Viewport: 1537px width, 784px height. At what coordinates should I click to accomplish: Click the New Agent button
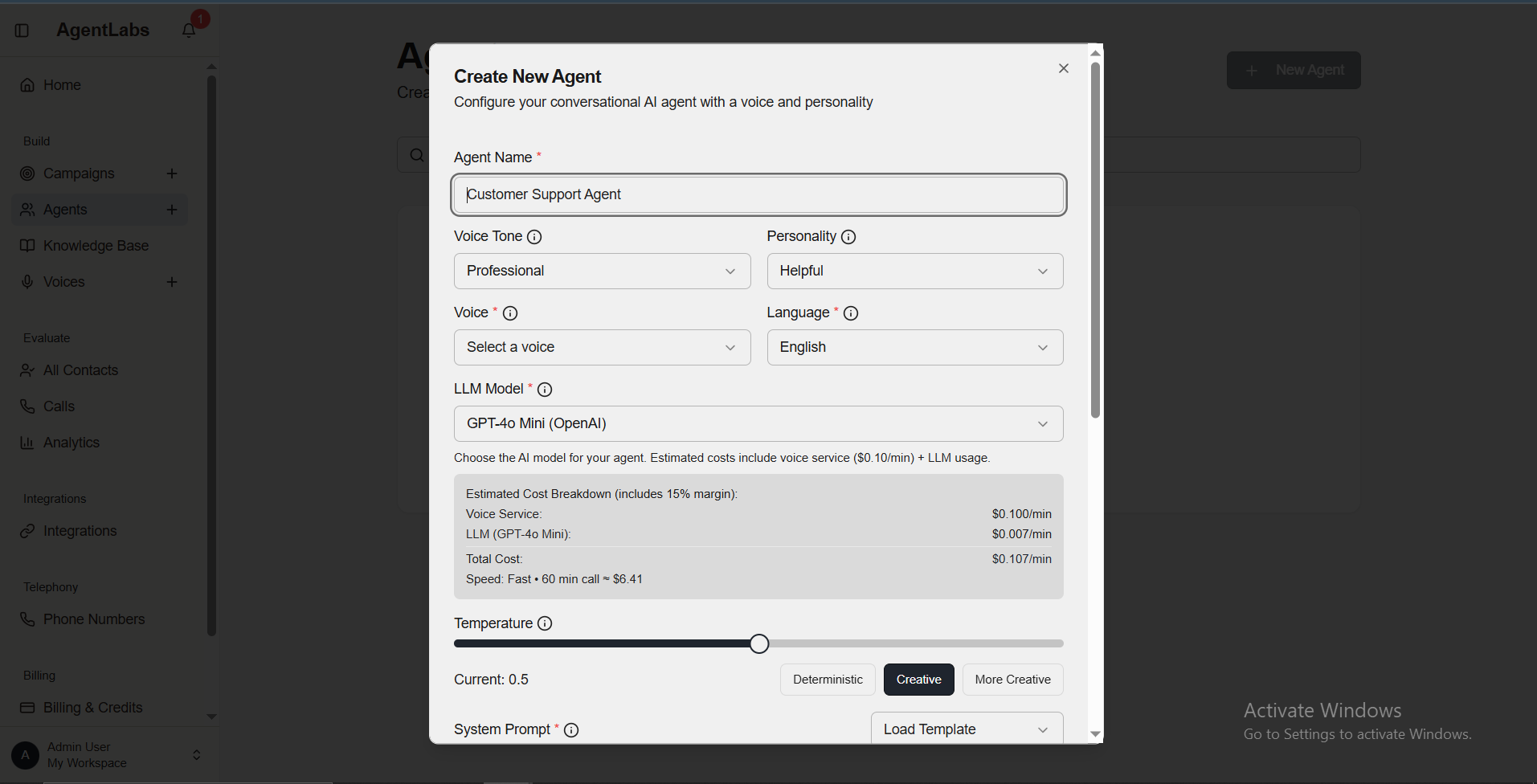click(1293, 70)
